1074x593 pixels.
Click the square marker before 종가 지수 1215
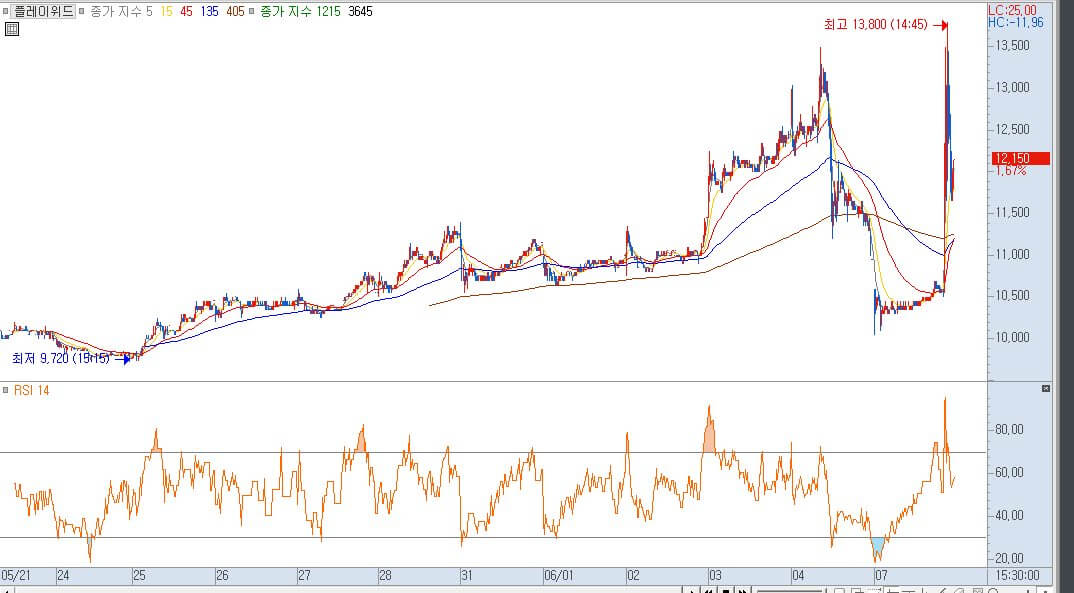tap(252, 11)
